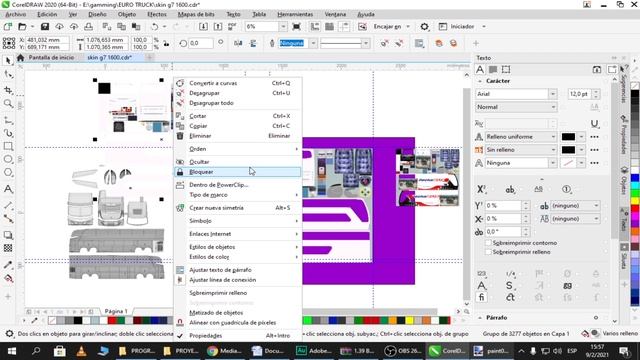Open the Archivo menu
Viewport: 640px width, 360px height.
click(x=16, y=14)
